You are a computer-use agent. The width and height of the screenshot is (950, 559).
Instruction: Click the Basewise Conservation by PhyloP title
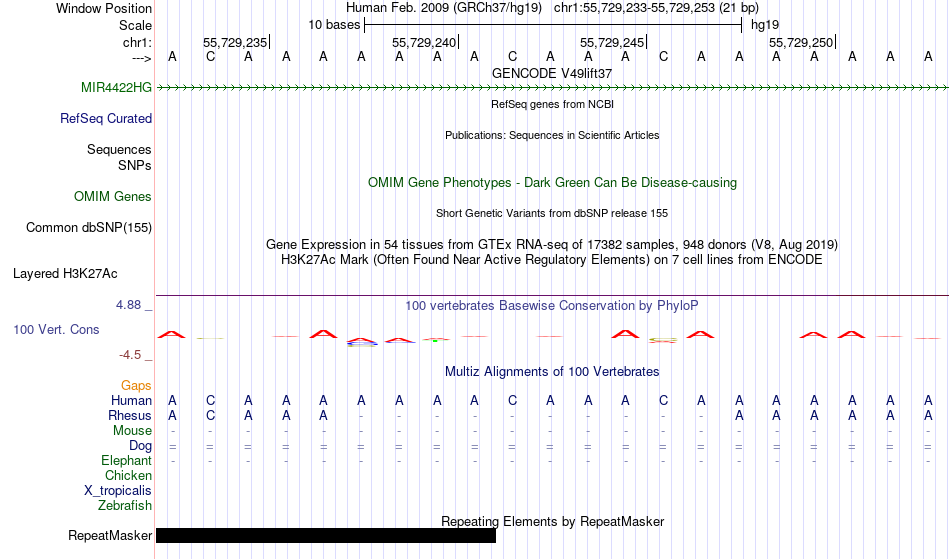552,306
